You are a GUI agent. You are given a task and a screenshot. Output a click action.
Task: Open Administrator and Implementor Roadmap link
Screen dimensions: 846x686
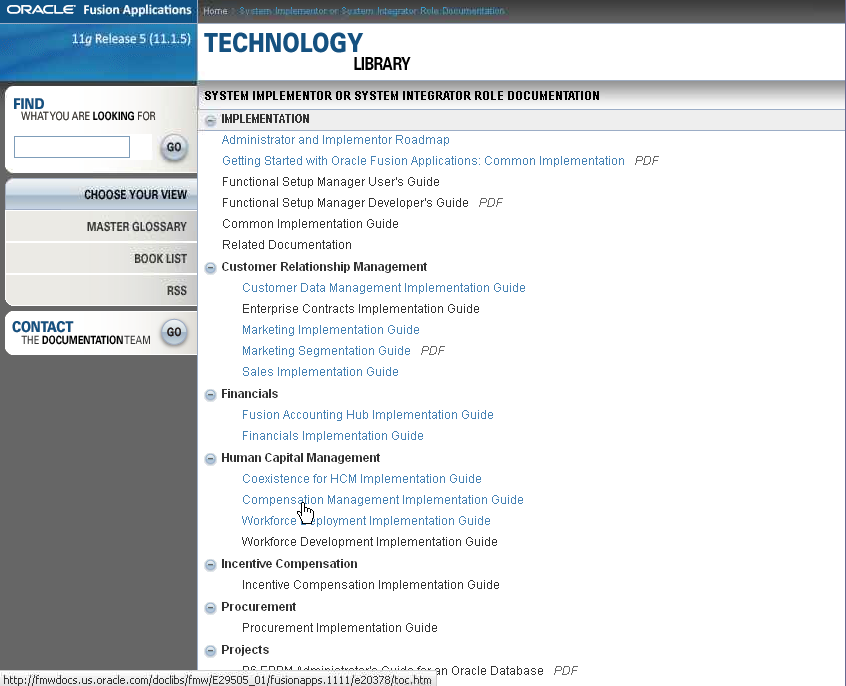tap(336, 140)
